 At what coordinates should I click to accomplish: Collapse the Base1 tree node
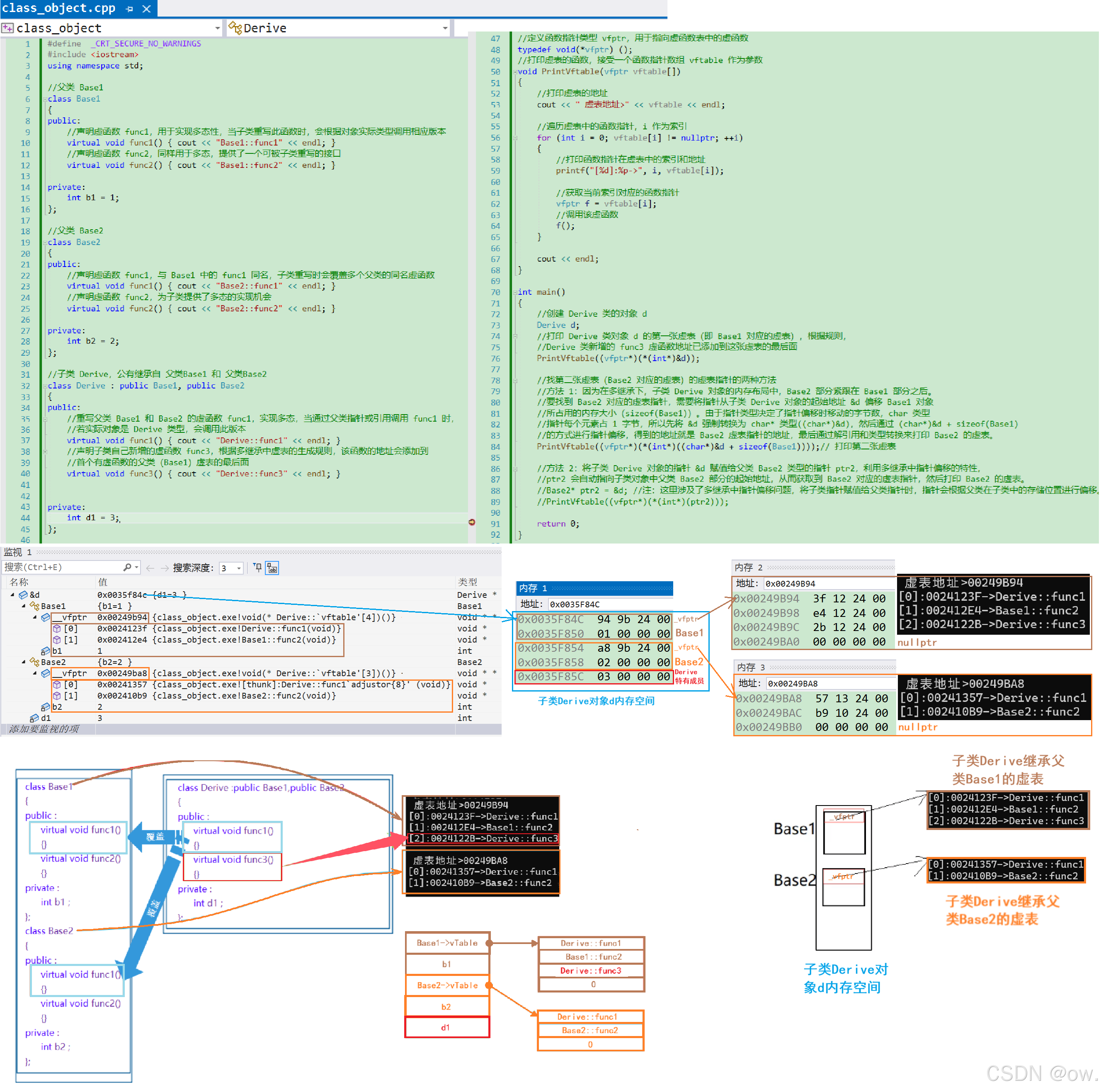click(x=24, y=606)
